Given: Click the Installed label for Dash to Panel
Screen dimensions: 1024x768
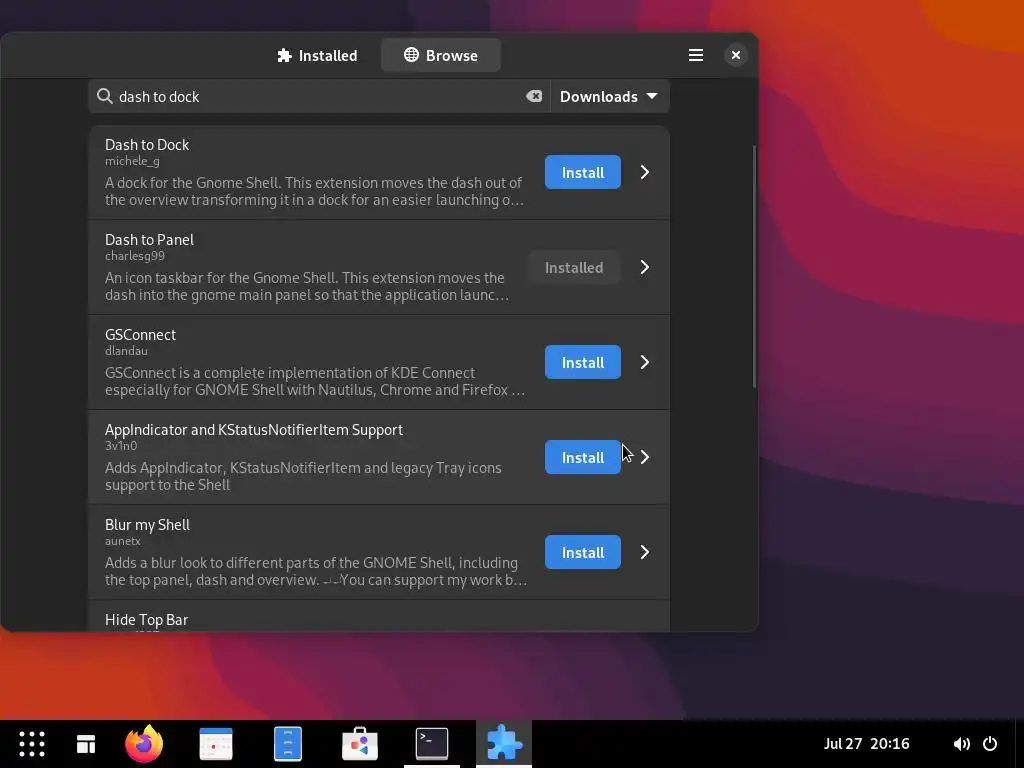Looking at the screenshot, I should pyautogui.click(x=574, y=268).
